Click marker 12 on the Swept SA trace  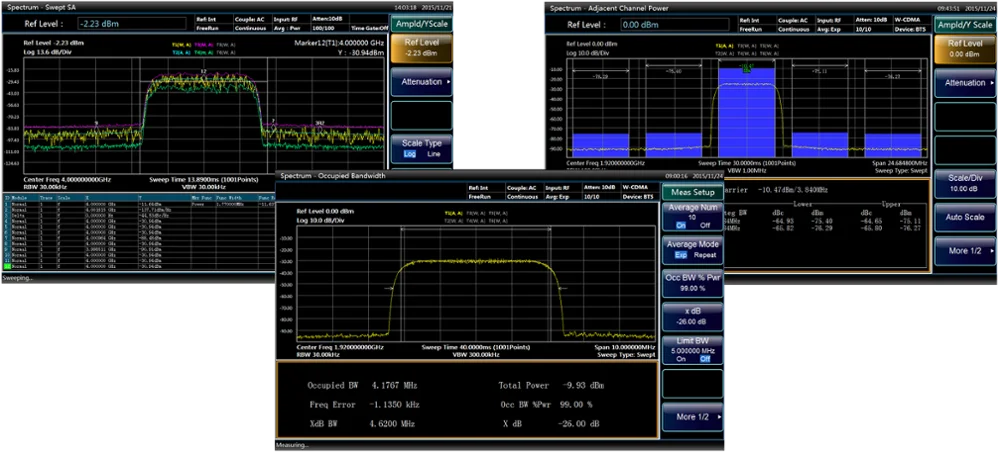tap(203, 73)
